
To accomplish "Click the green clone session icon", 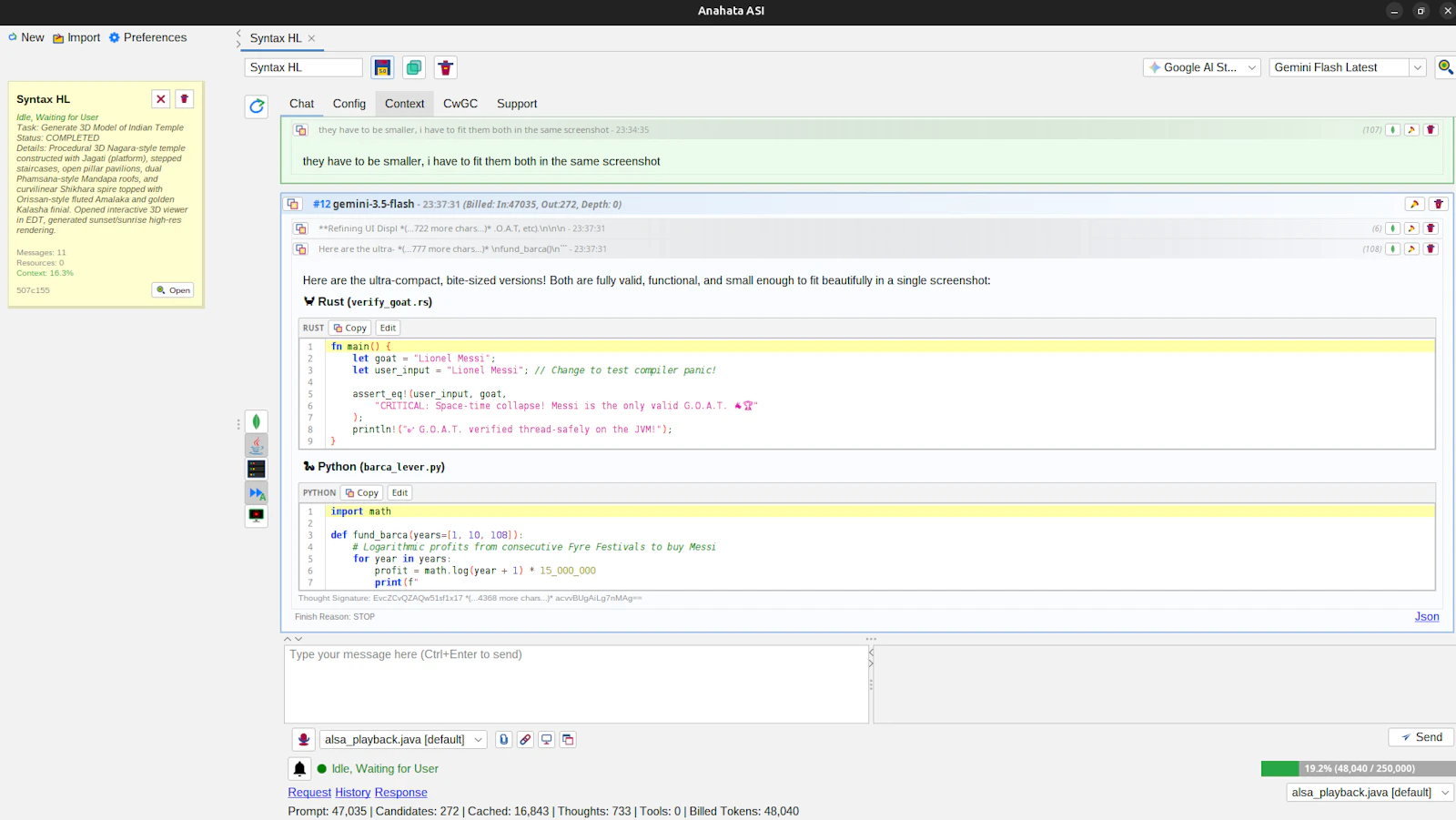I will point(414,67).
